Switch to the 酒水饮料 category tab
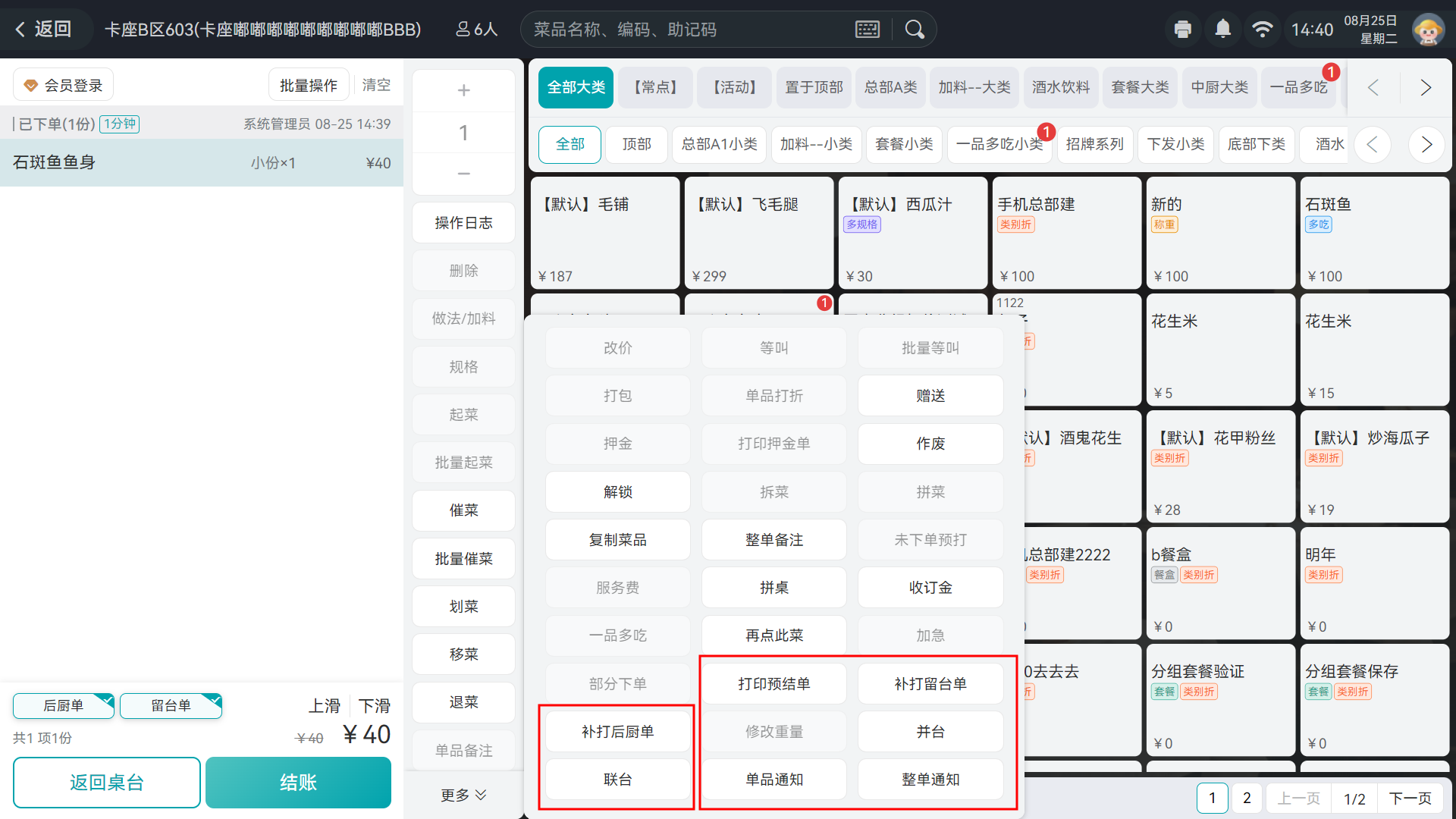Image resolution: width=1456 pixels, height=819 pixels. 1061,87
